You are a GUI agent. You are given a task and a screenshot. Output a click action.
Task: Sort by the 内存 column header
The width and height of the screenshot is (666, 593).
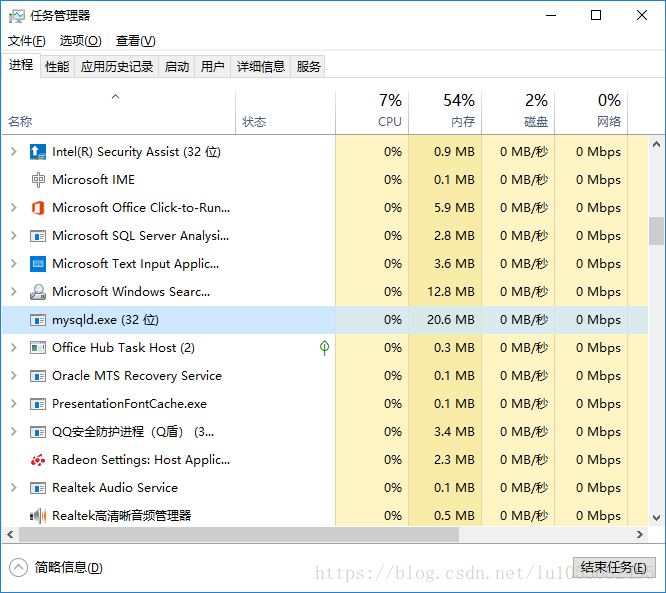click(x=445, y=113)
